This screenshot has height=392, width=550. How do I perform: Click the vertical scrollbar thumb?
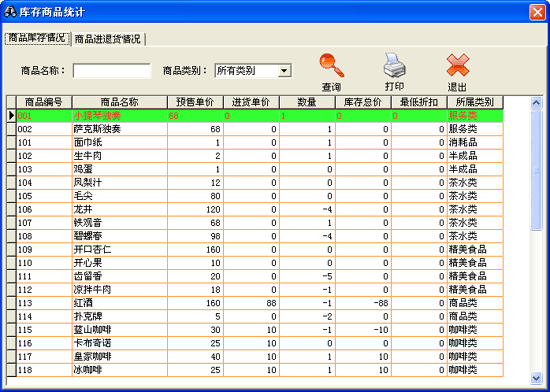coord(536,170)
